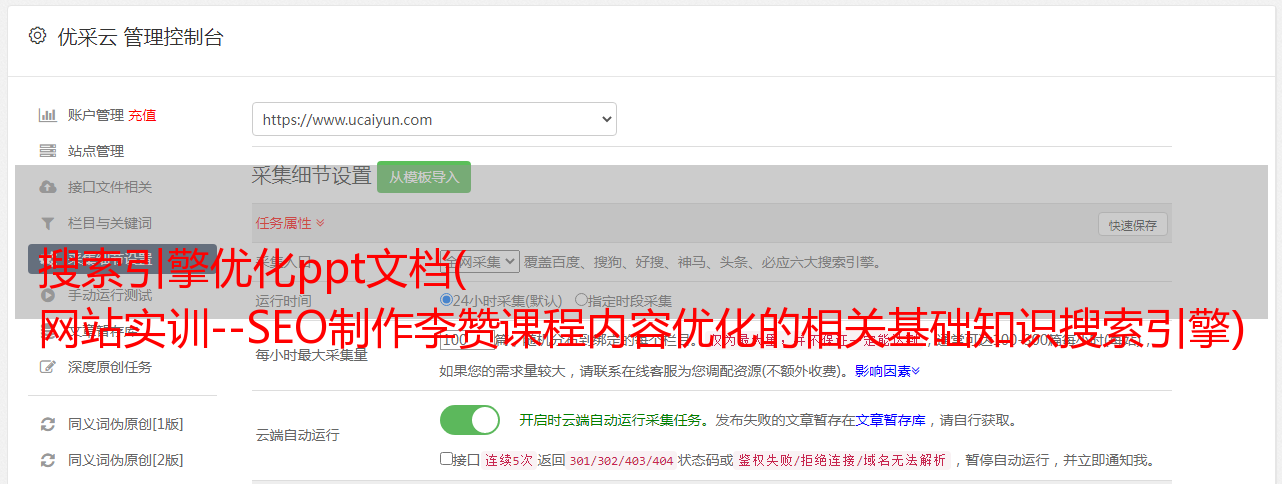
Task: Click the 优采云 管理控制台 title
Action: pos(140,37)
